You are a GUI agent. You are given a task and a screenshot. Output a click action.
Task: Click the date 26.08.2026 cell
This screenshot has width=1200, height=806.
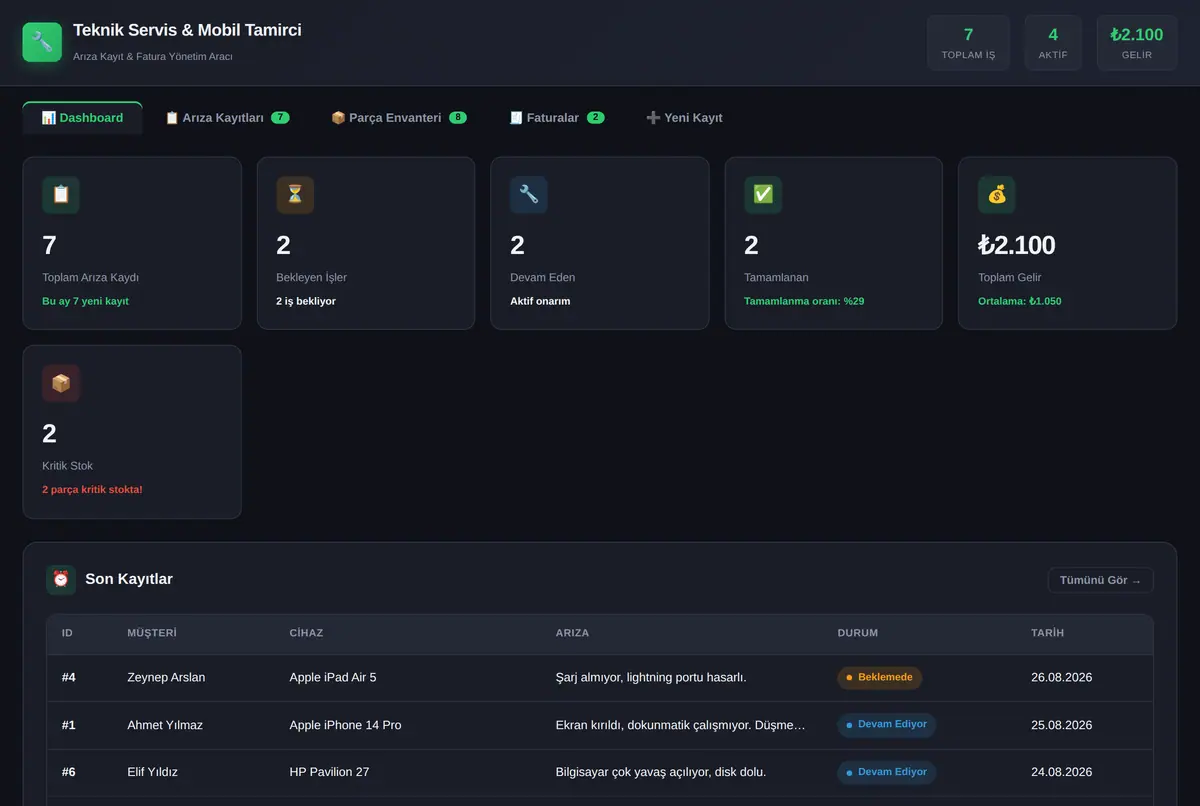1061,678
